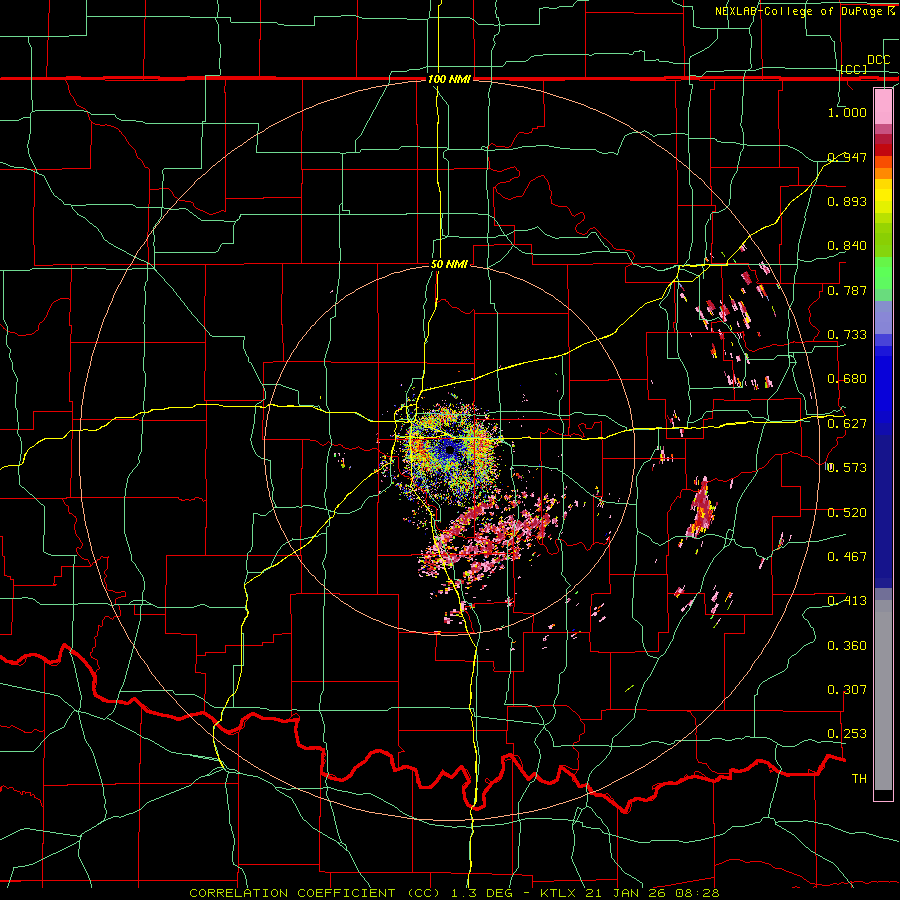Click the DCC label above the color bar

click(x=878, y=60)
